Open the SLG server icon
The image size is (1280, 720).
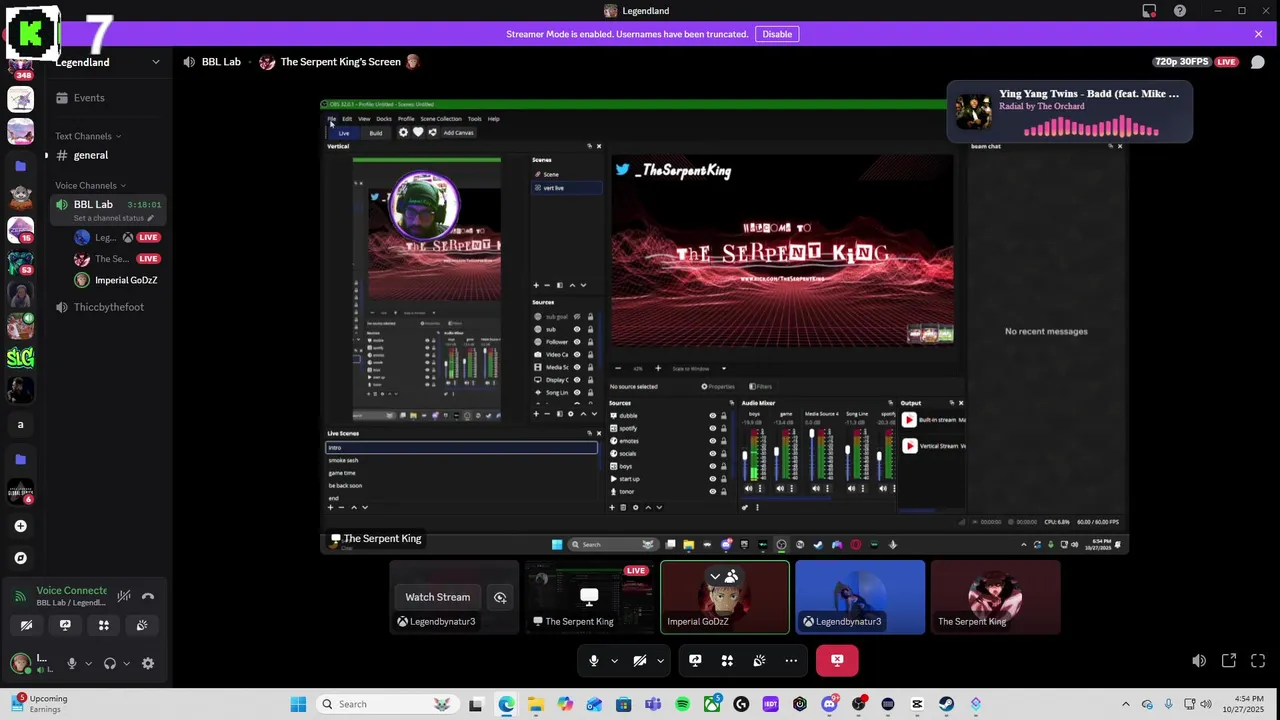pyautogui.click(x=20, y=357)
